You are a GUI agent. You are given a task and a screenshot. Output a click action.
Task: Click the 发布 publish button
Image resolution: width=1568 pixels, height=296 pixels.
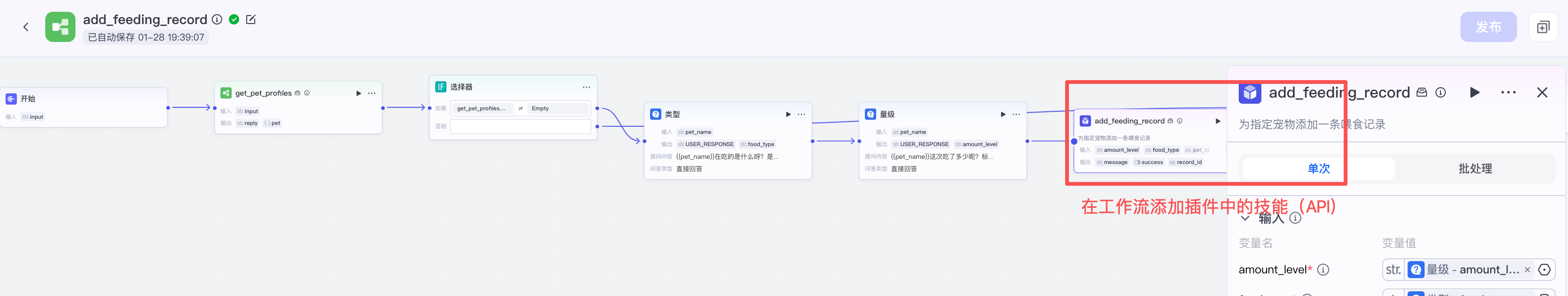coord(1488,27)
